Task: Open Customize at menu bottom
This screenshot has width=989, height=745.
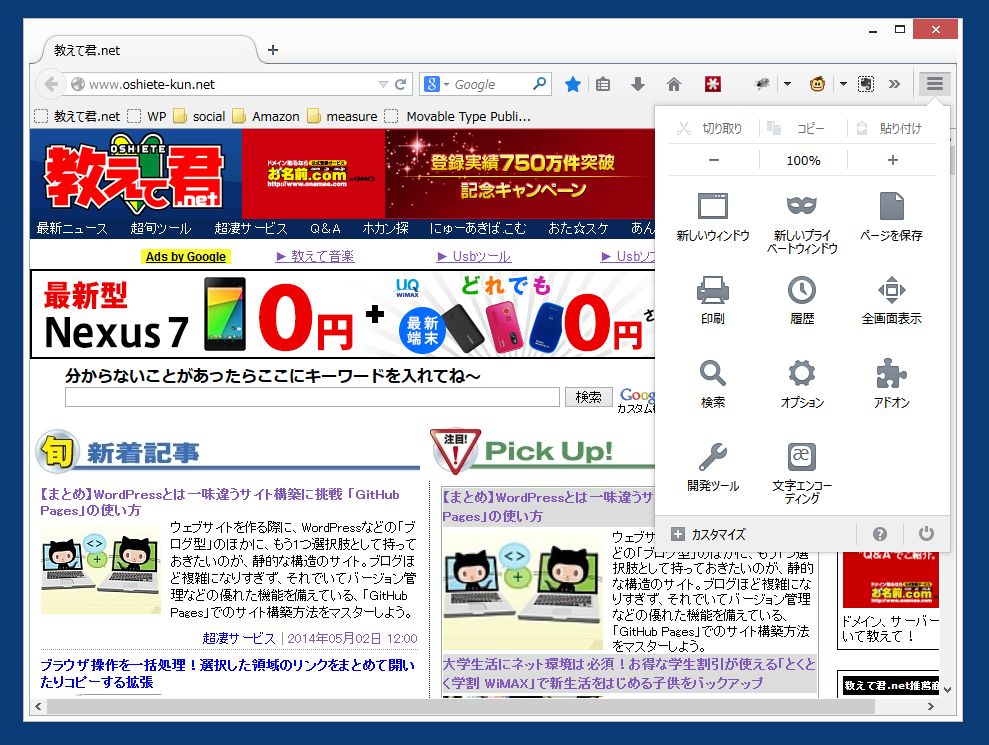Action: (x=708, y=534)
